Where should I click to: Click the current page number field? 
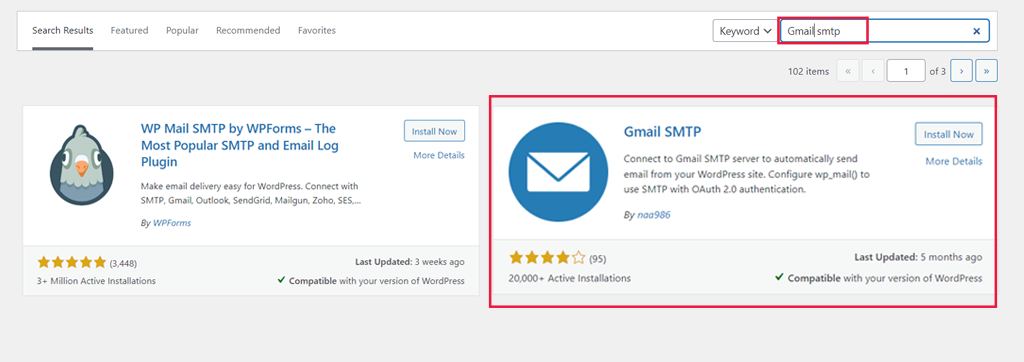coord(906,71)
